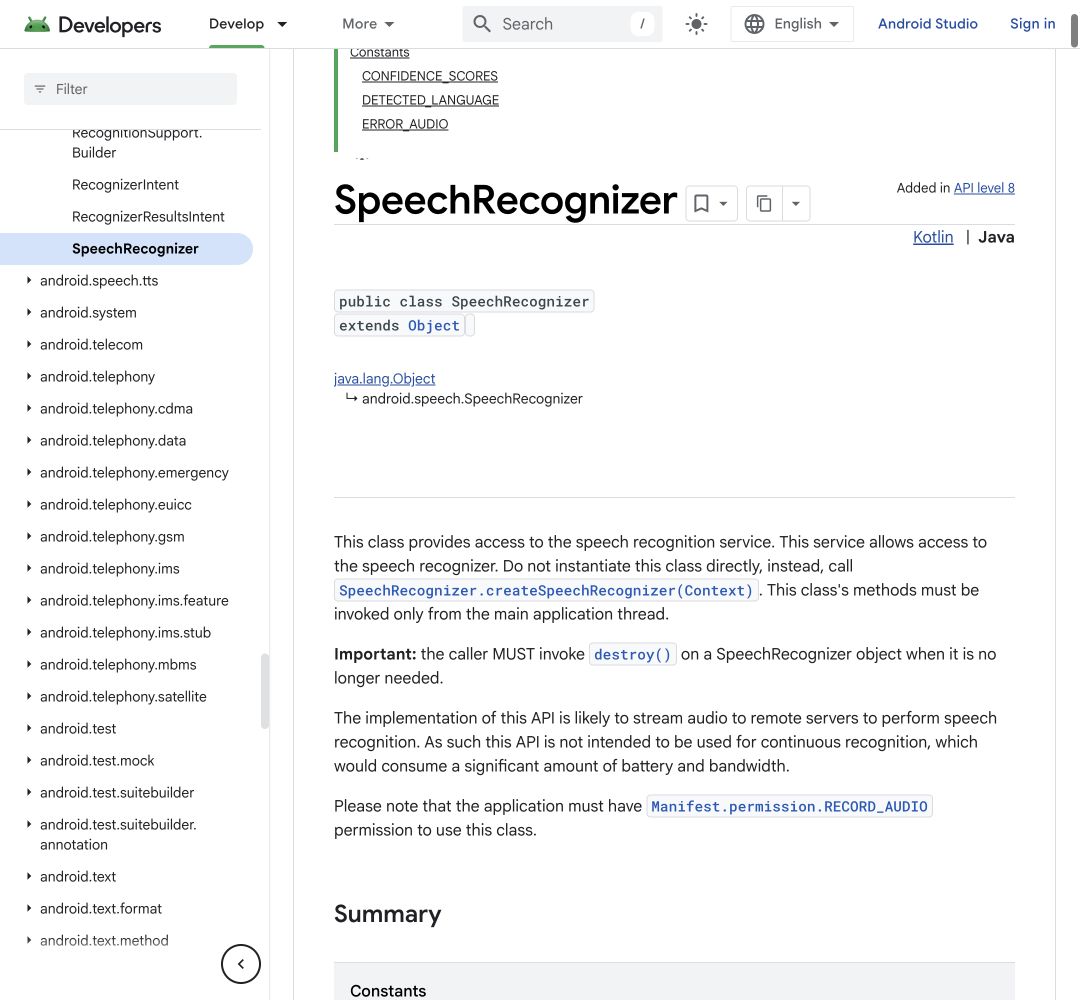Click Sign in
The width and height of the screenshot is (1080, 1000).
pyautogui.click(x=1032, y=24)
